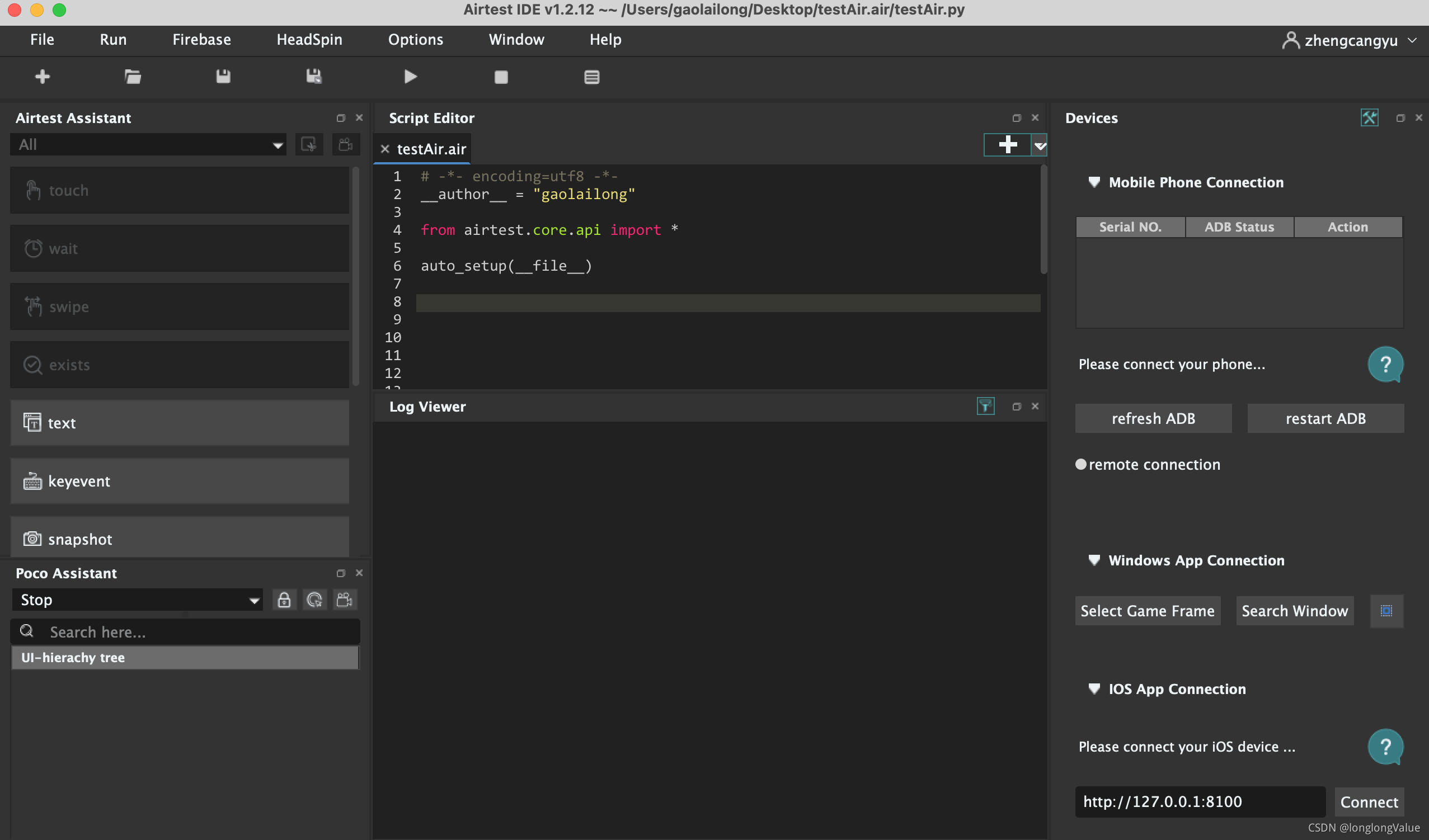Select the keyevent command
1429x840 pixels.
[x=180, y=481]
